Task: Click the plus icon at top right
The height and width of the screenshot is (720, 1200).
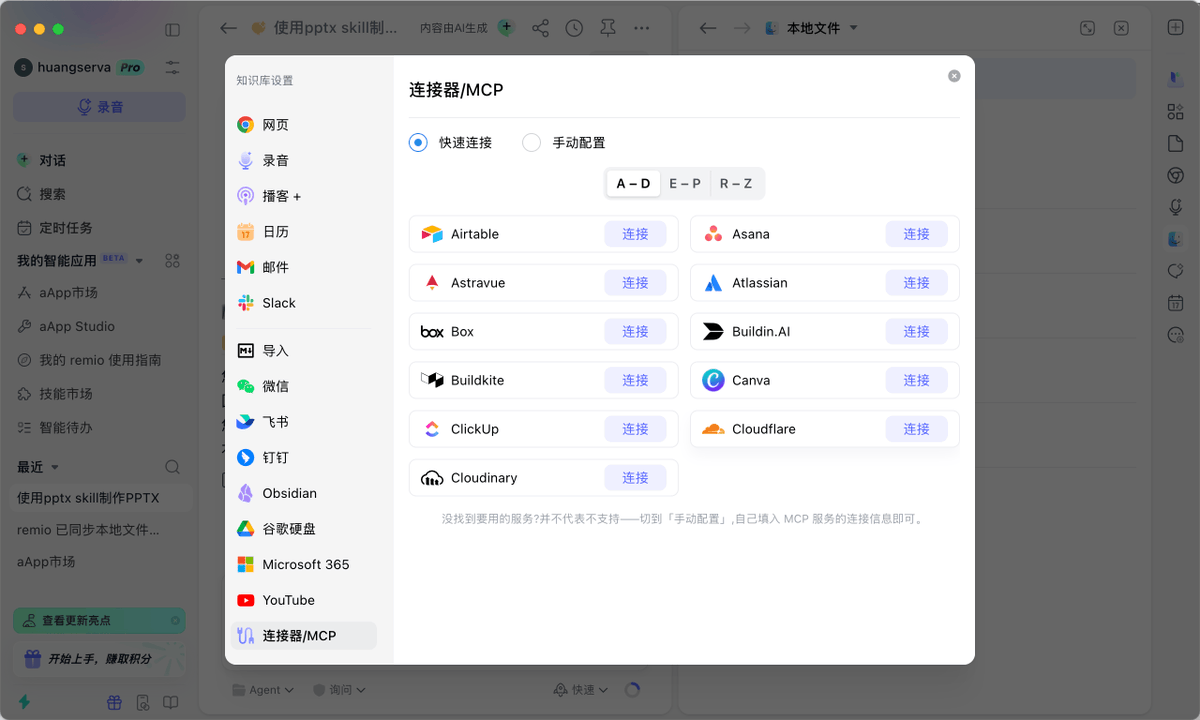Action: pyautogui.click(x=1176, y=28)
